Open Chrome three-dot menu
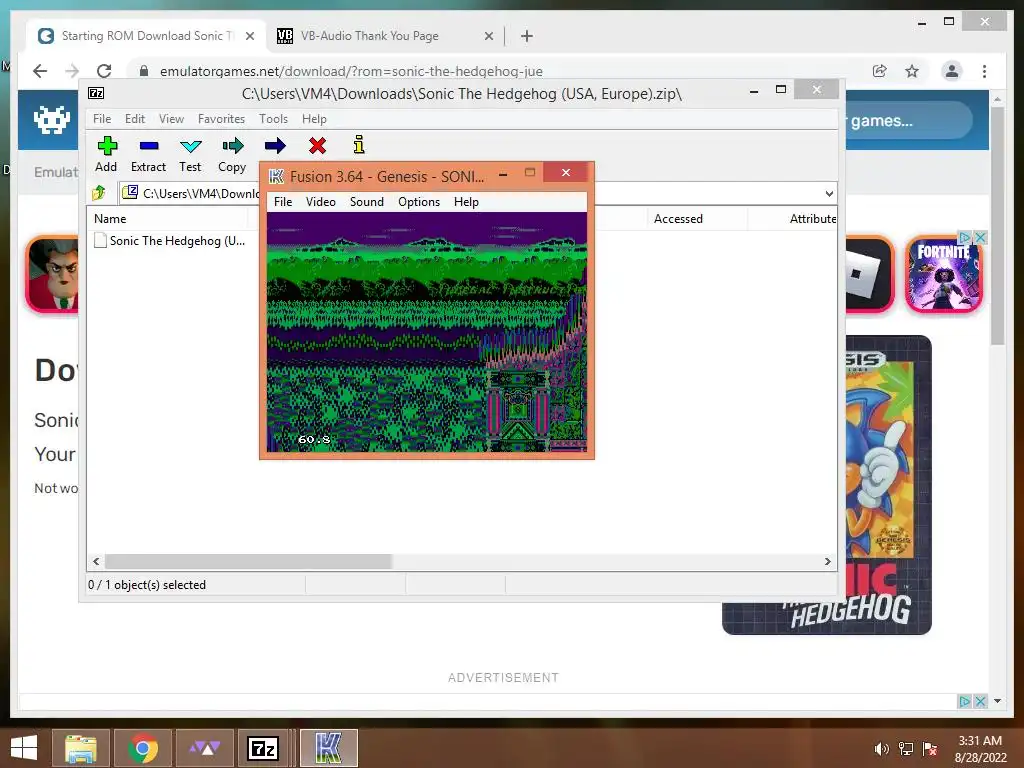 click(984, 71)
